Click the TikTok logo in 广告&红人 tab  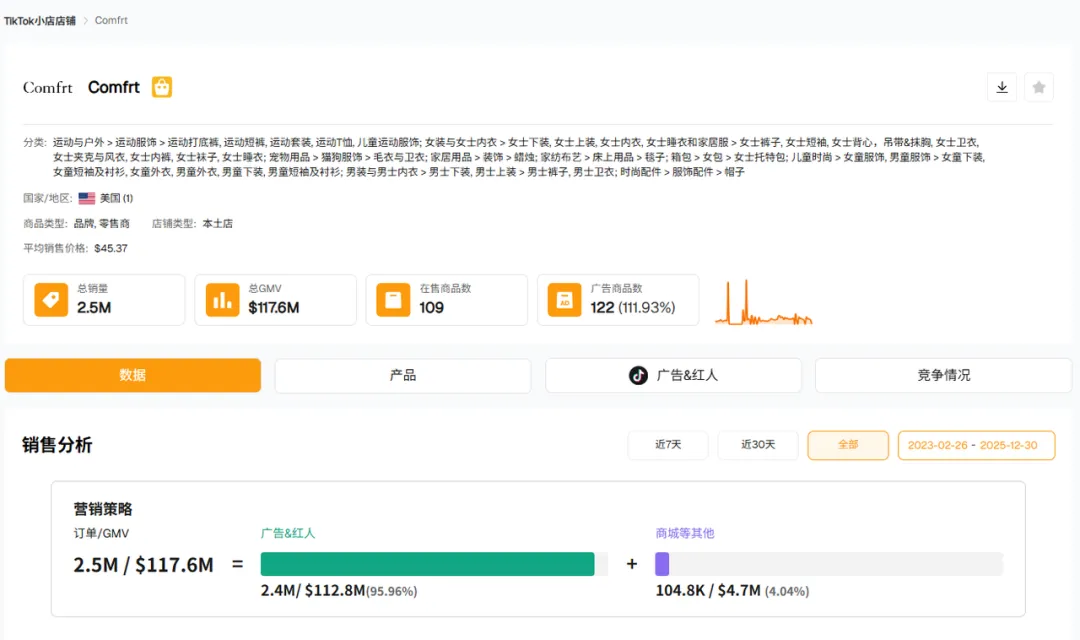(x=638, y=375)
